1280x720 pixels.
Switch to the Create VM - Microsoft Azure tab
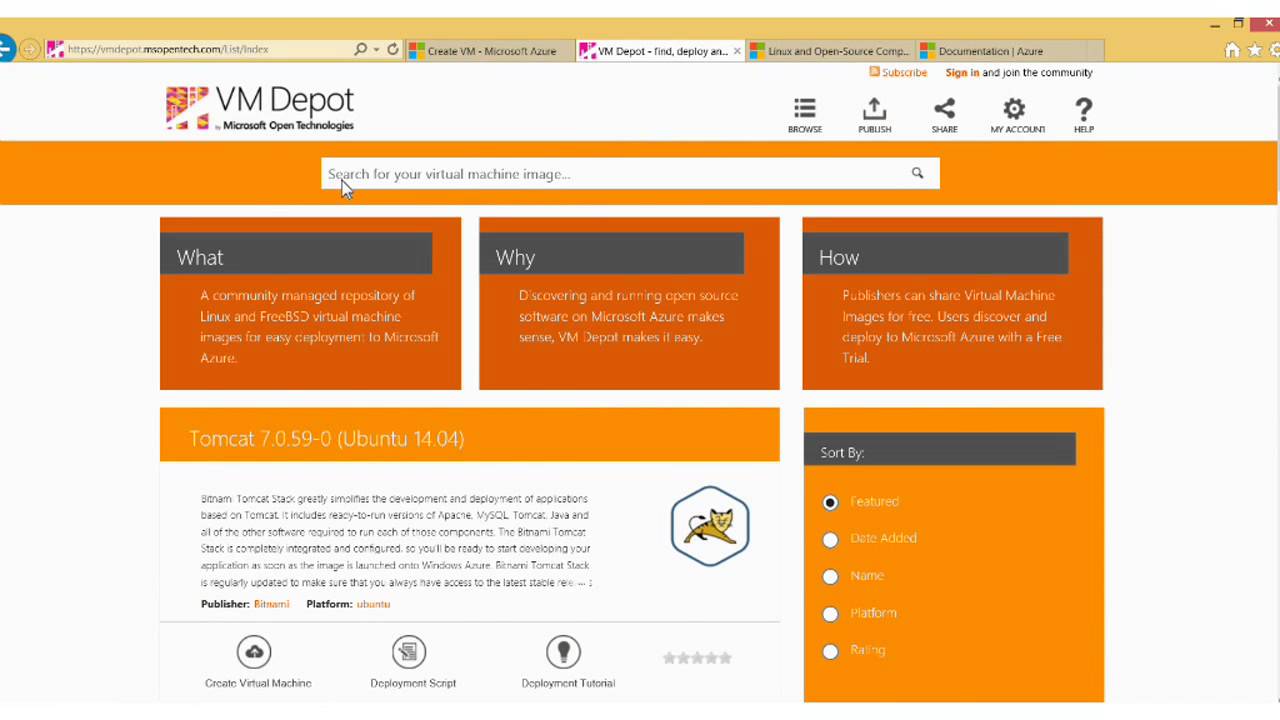(x=490, y=51)
